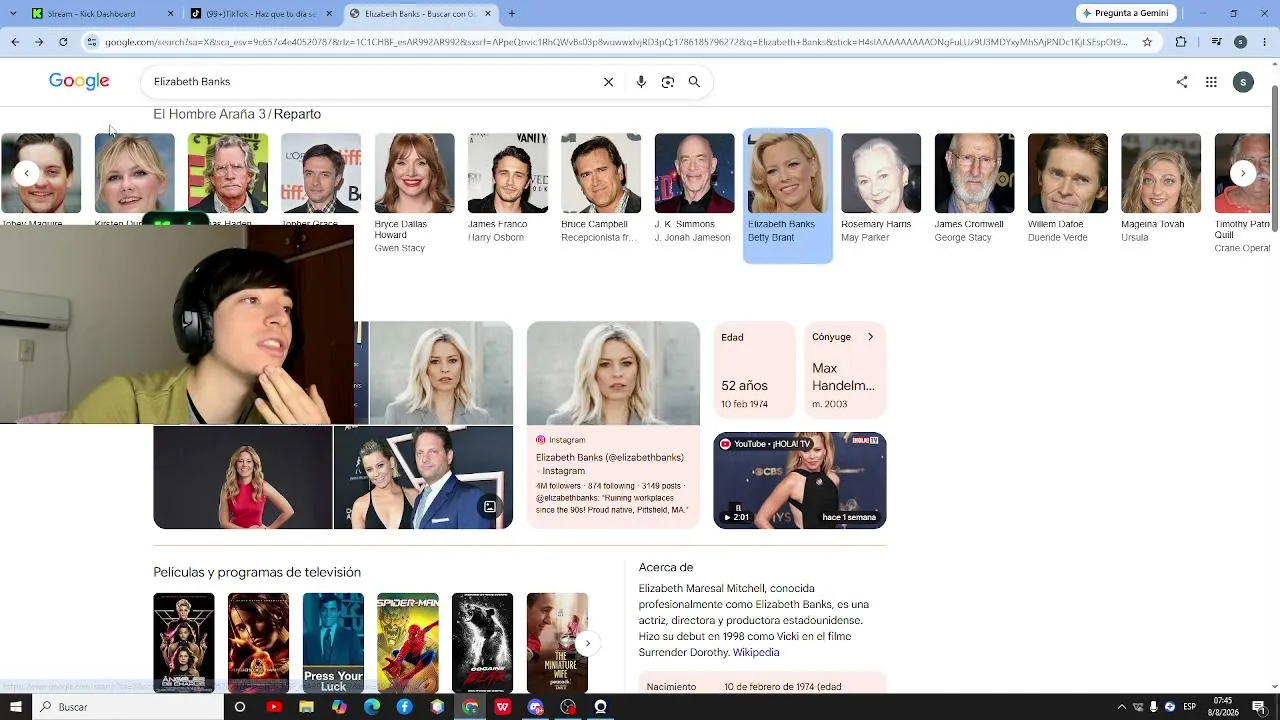Screen dimensions: 1280x720
Task: Open The Miniature Wife poster
Action: tap(557, 643)
